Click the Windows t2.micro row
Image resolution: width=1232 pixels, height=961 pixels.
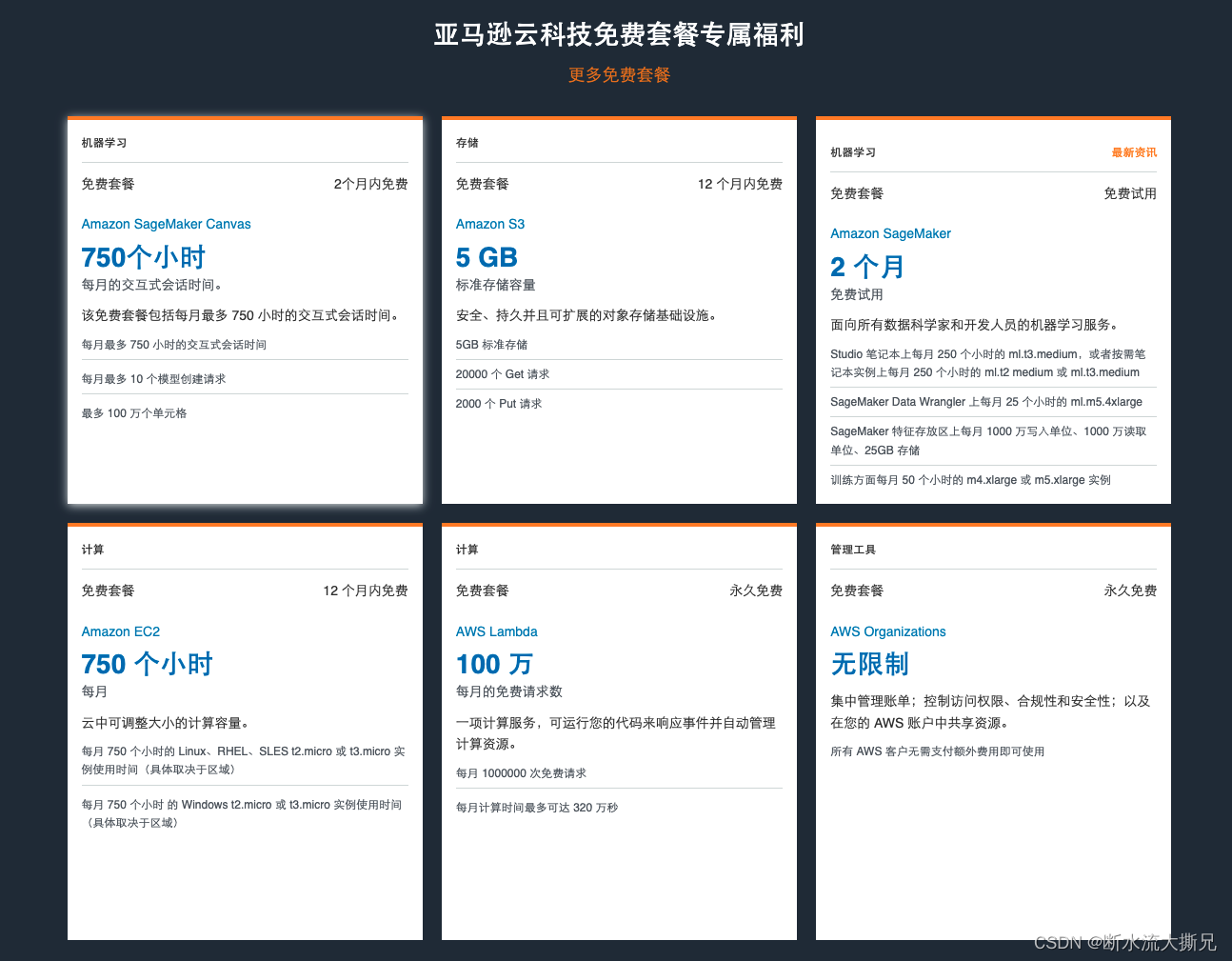point(245,813)
